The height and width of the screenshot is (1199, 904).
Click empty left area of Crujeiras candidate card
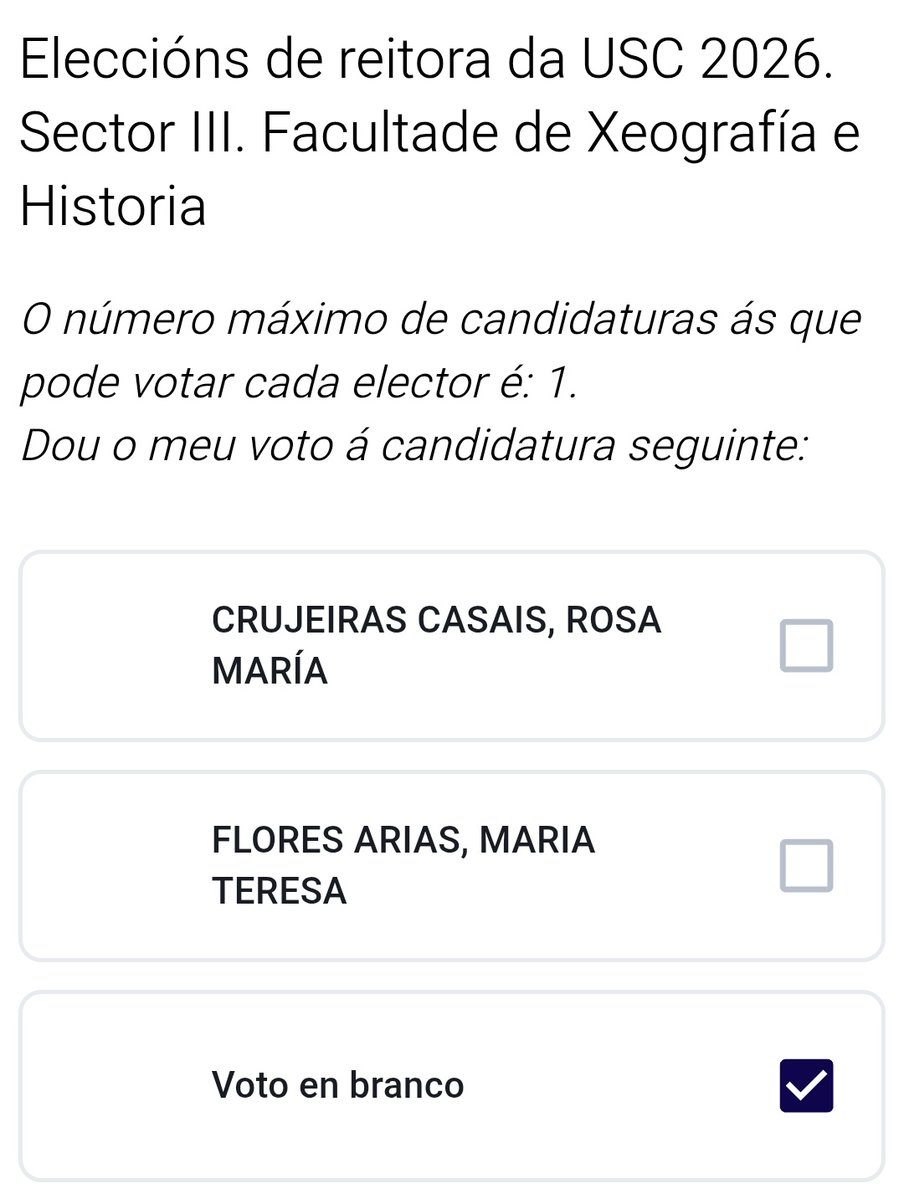pyautogui.click(x=115, y=646)
